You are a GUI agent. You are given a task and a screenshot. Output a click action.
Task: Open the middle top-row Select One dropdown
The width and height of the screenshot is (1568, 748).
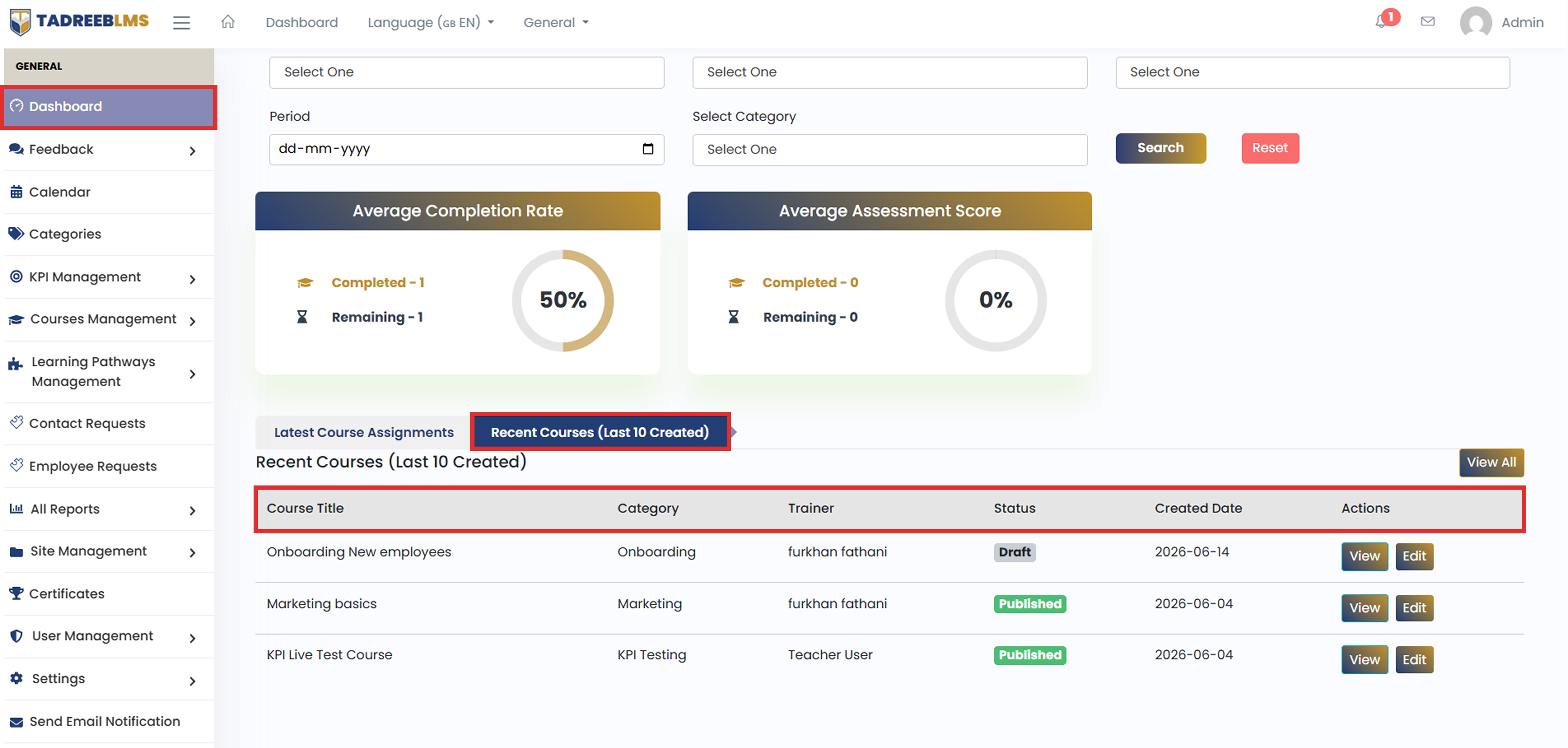tap(889, 73)
